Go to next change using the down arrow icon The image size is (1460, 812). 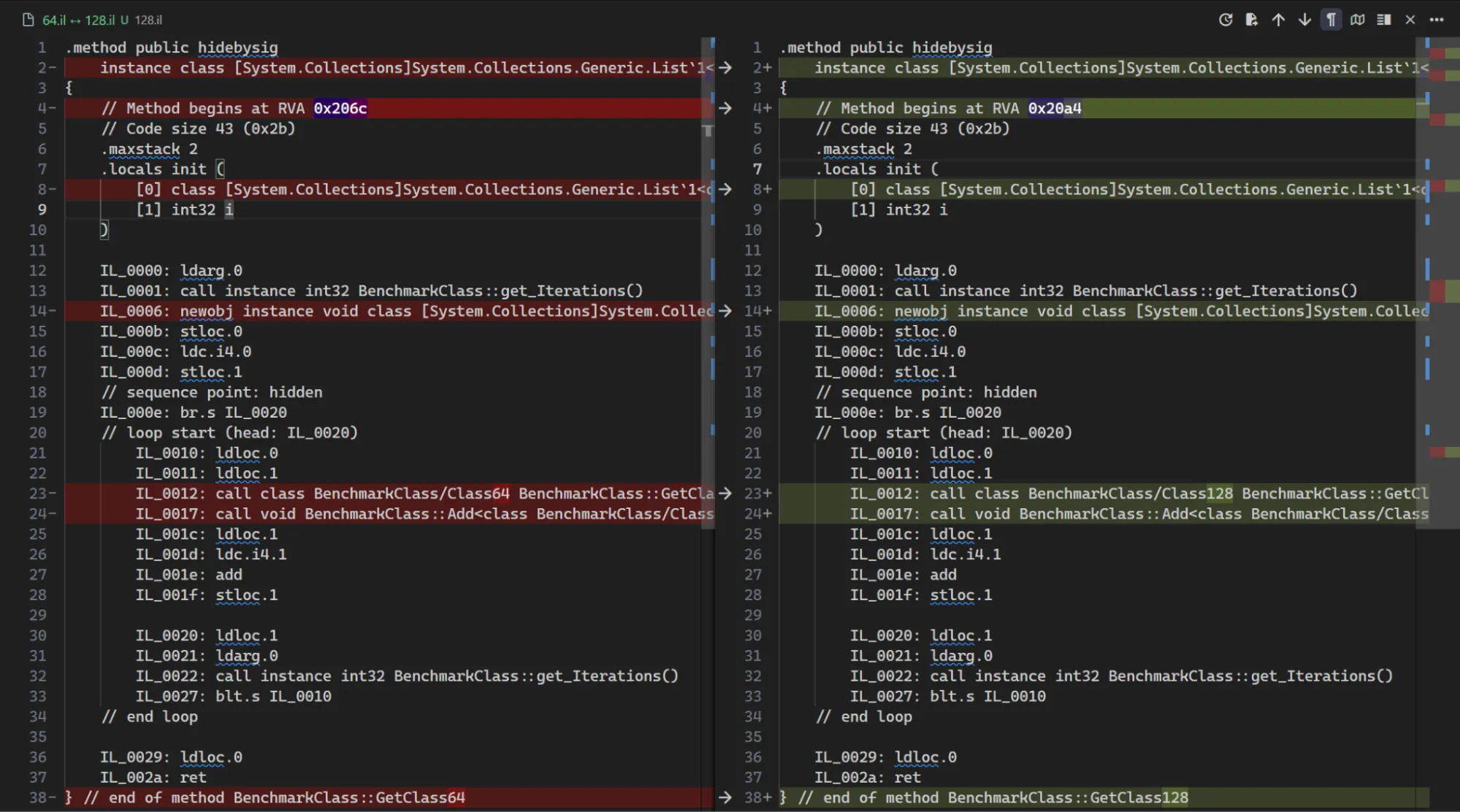tap(1304, 20)
